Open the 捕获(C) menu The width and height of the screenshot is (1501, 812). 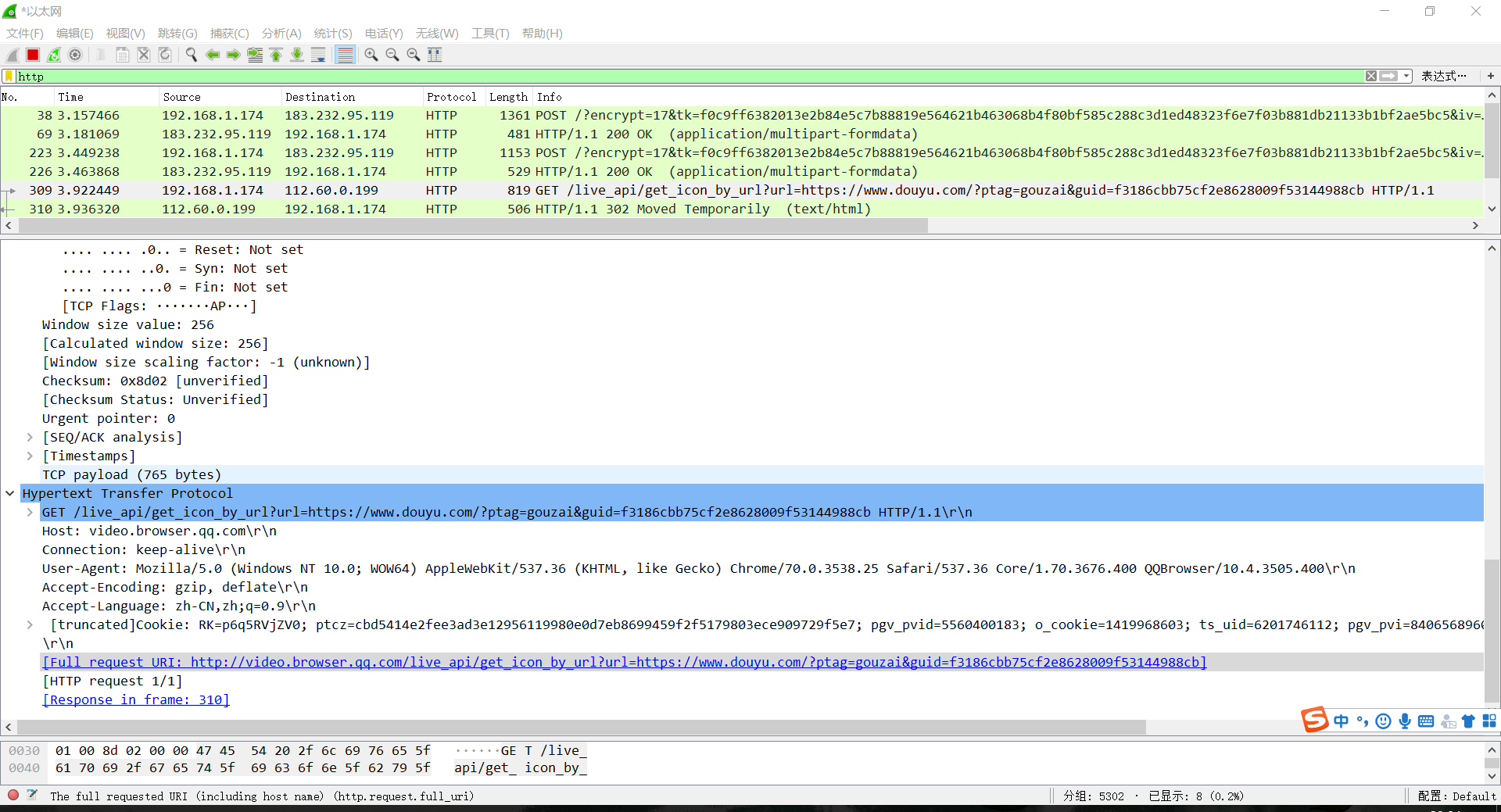point(230,33)
